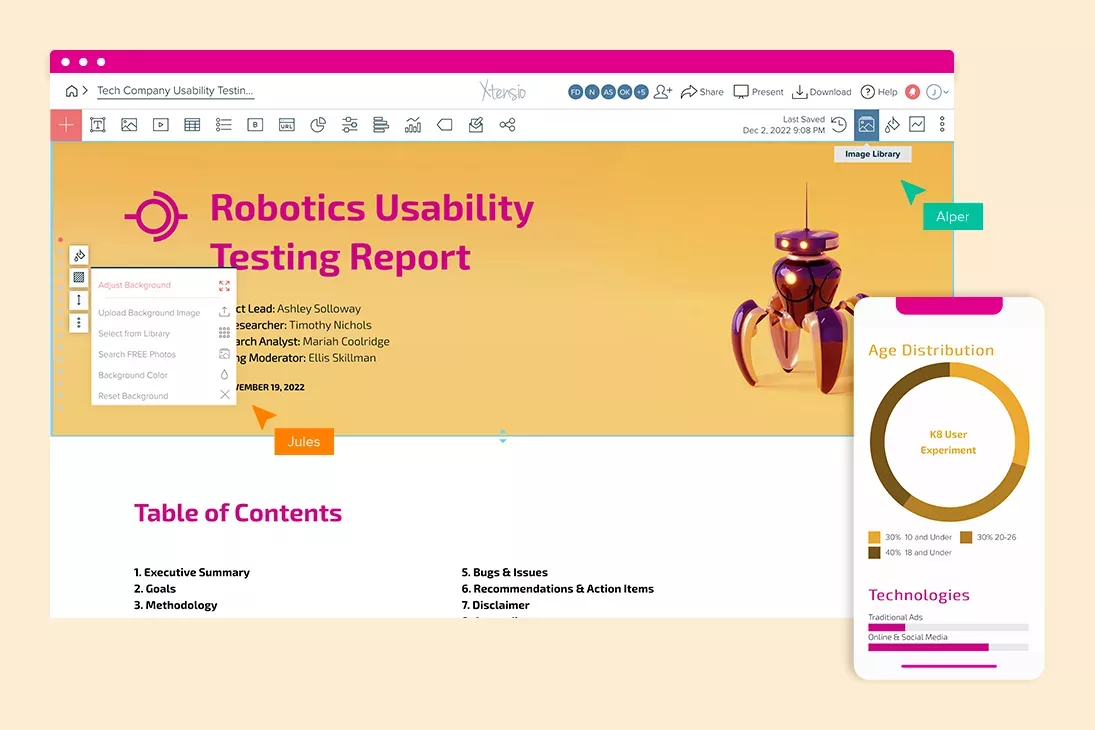Click the Present button
Viewport: 1095px width, 730px height.
(x=758, y=91)
